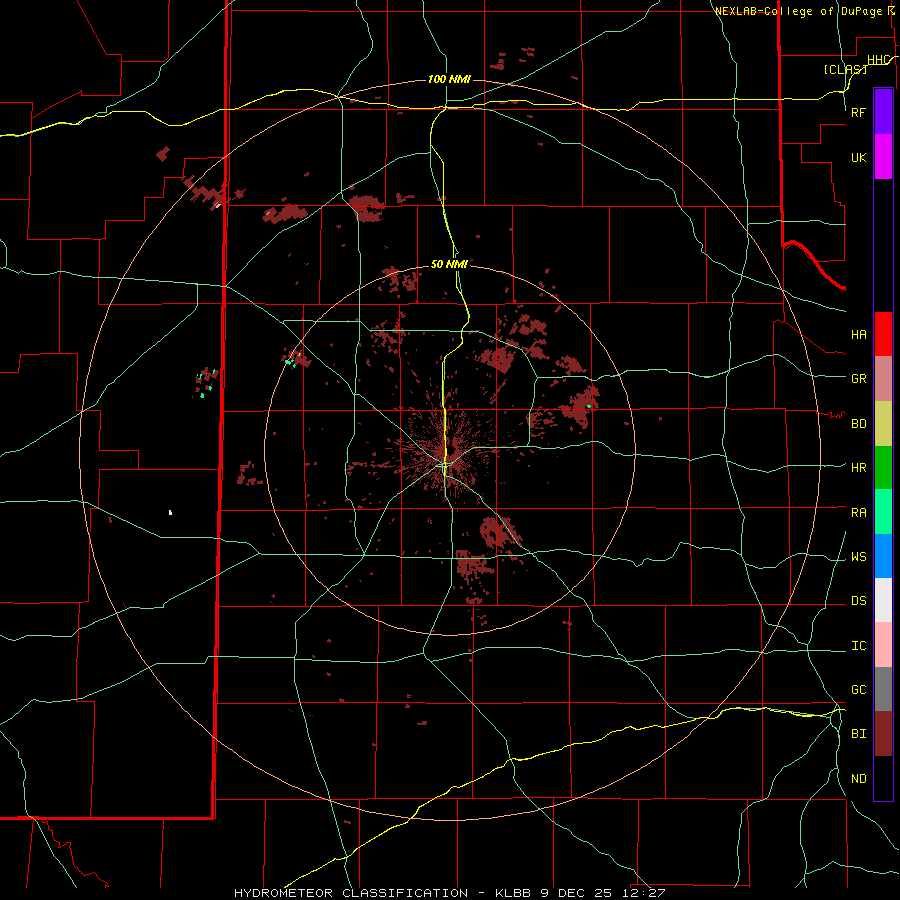Click the 12:27 time stamp

(642, 893)
